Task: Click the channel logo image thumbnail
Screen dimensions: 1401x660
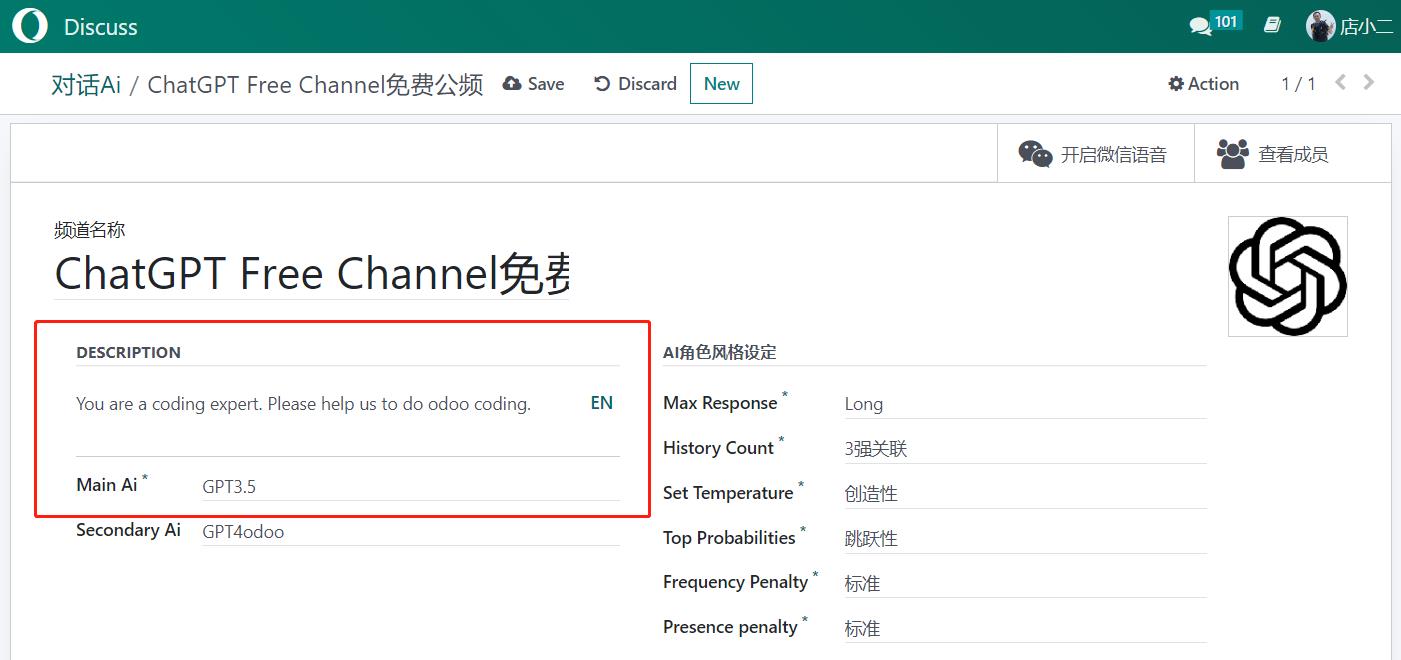Action: click(x=1287, y=276)
